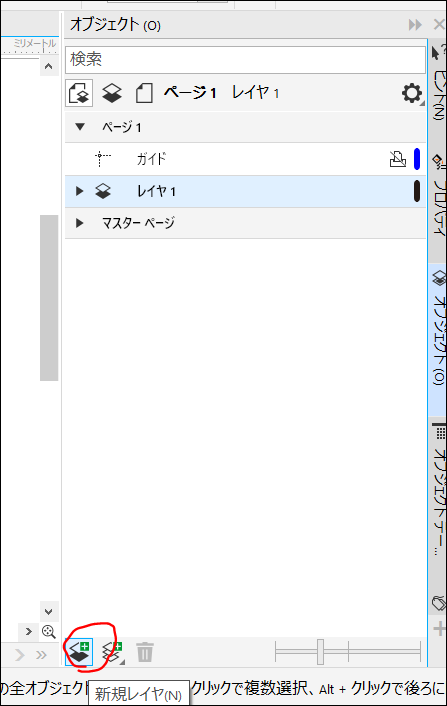The image size is (447, 706).
Task: Click the blue color swatch for ガイド
Action: click(x=417, y=159)
